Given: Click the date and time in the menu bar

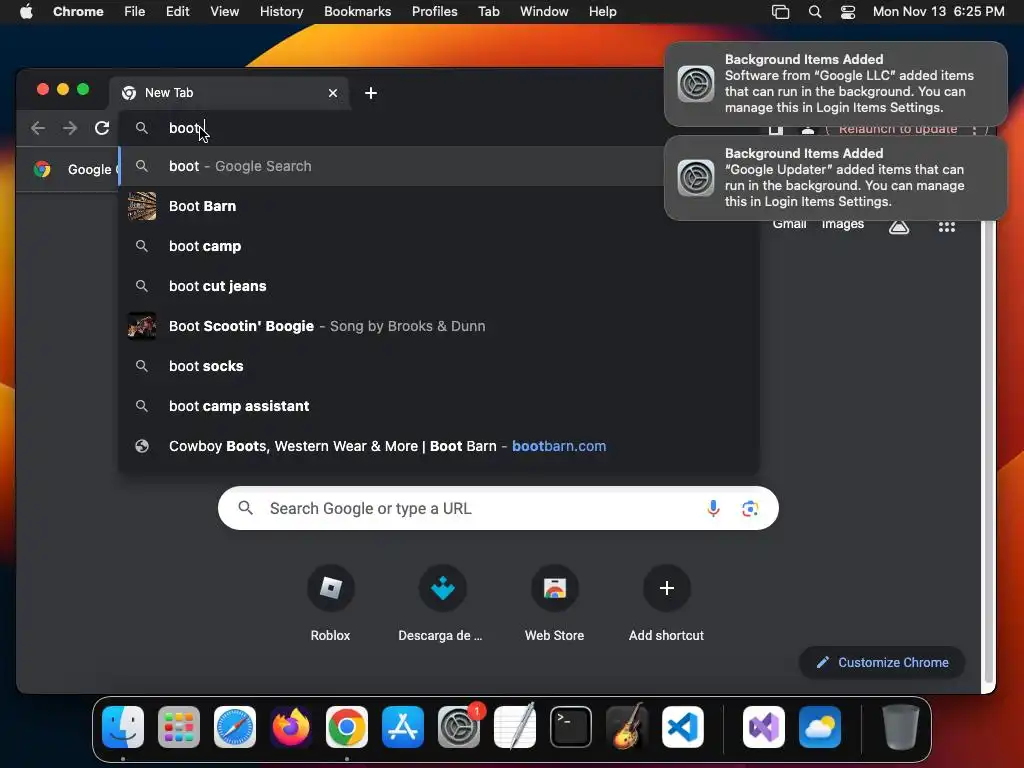Looking at the screenshot, I should 938,12.
